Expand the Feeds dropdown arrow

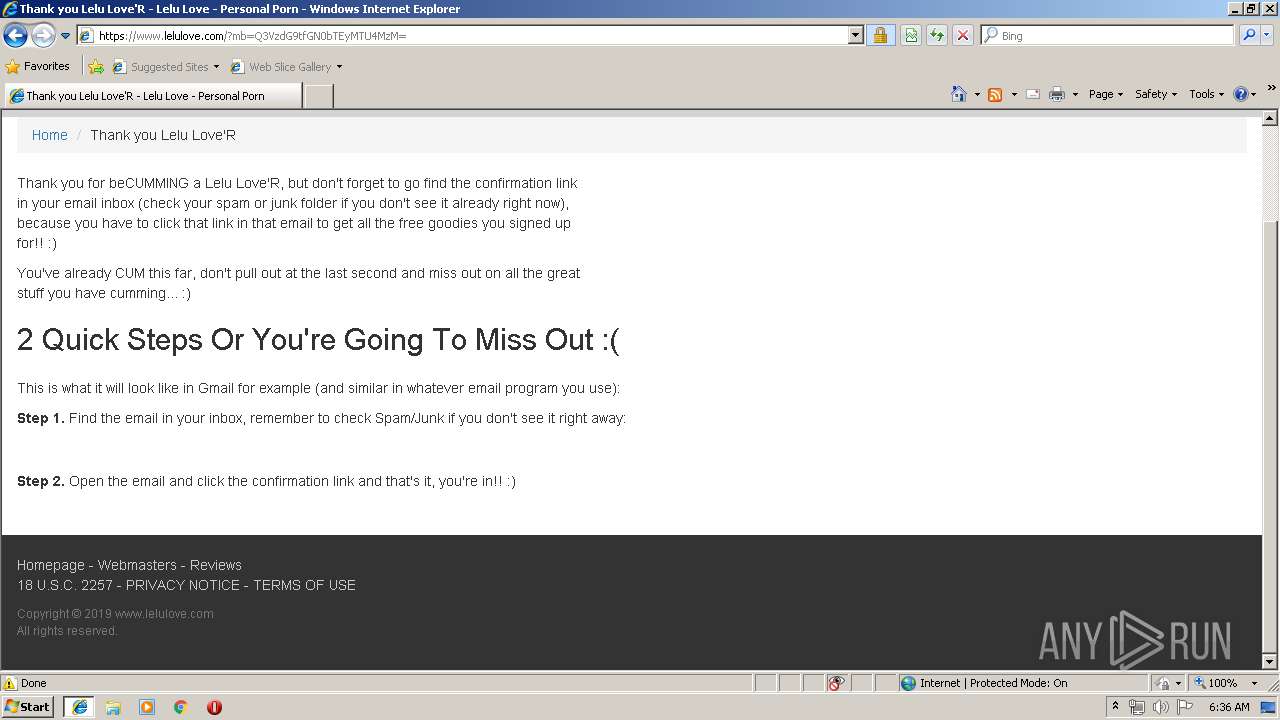pyautogui.click(x=1014, y=94)
